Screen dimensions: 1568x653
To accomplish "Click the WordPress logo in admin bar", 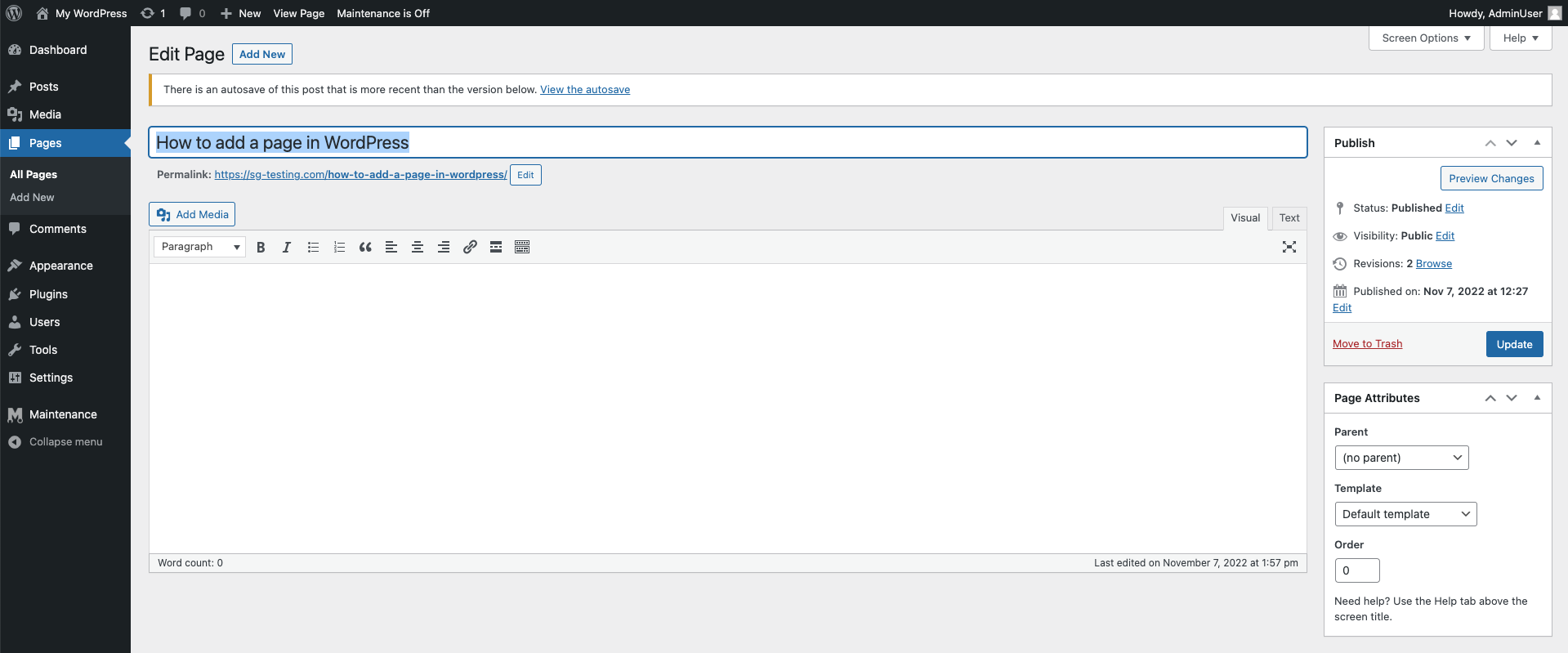I will [14, 13].
